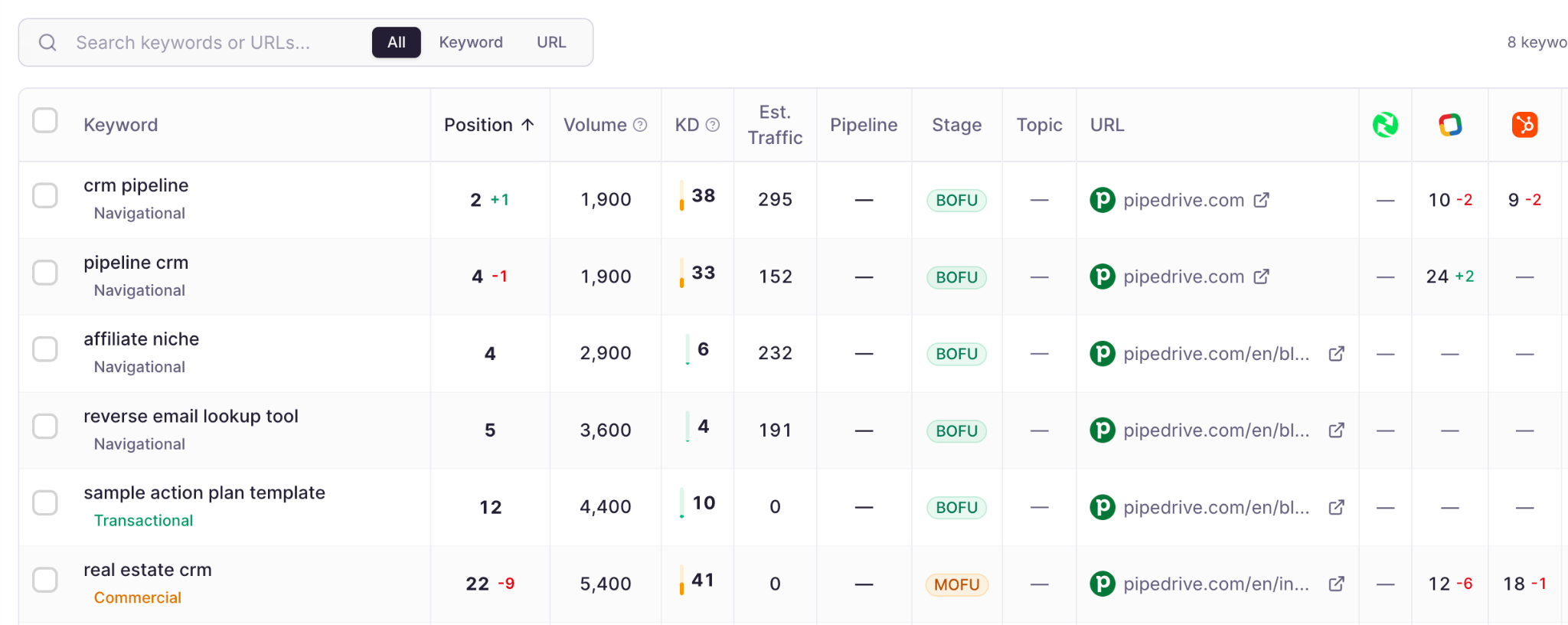Image resolution: width=1568 pixels, height=625 pixels.
Task: Click the KD info icon
Action: click(712, 125)
